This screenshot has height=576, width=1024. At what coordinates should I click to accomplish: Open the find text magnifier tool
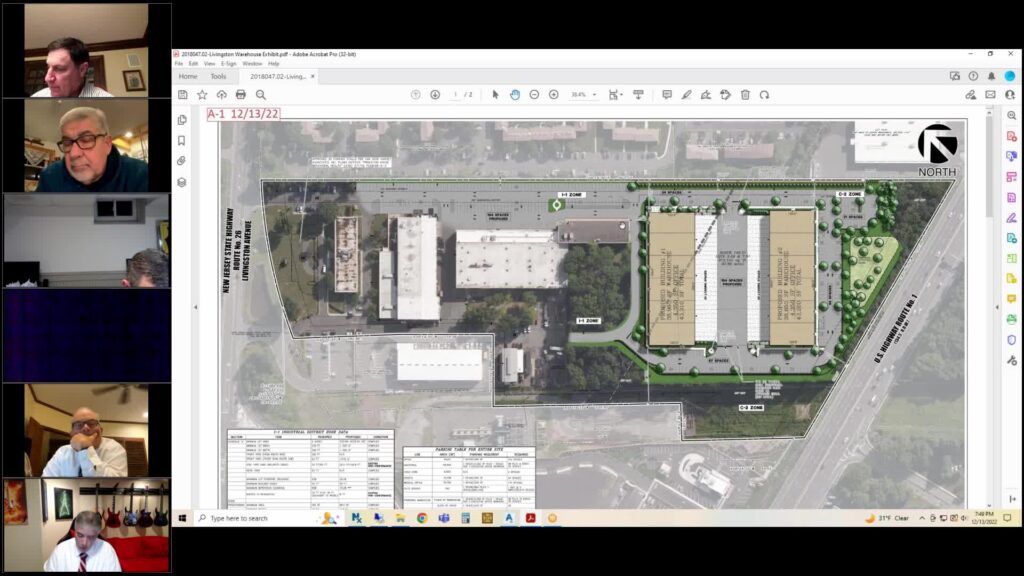(x=261, y=95)
